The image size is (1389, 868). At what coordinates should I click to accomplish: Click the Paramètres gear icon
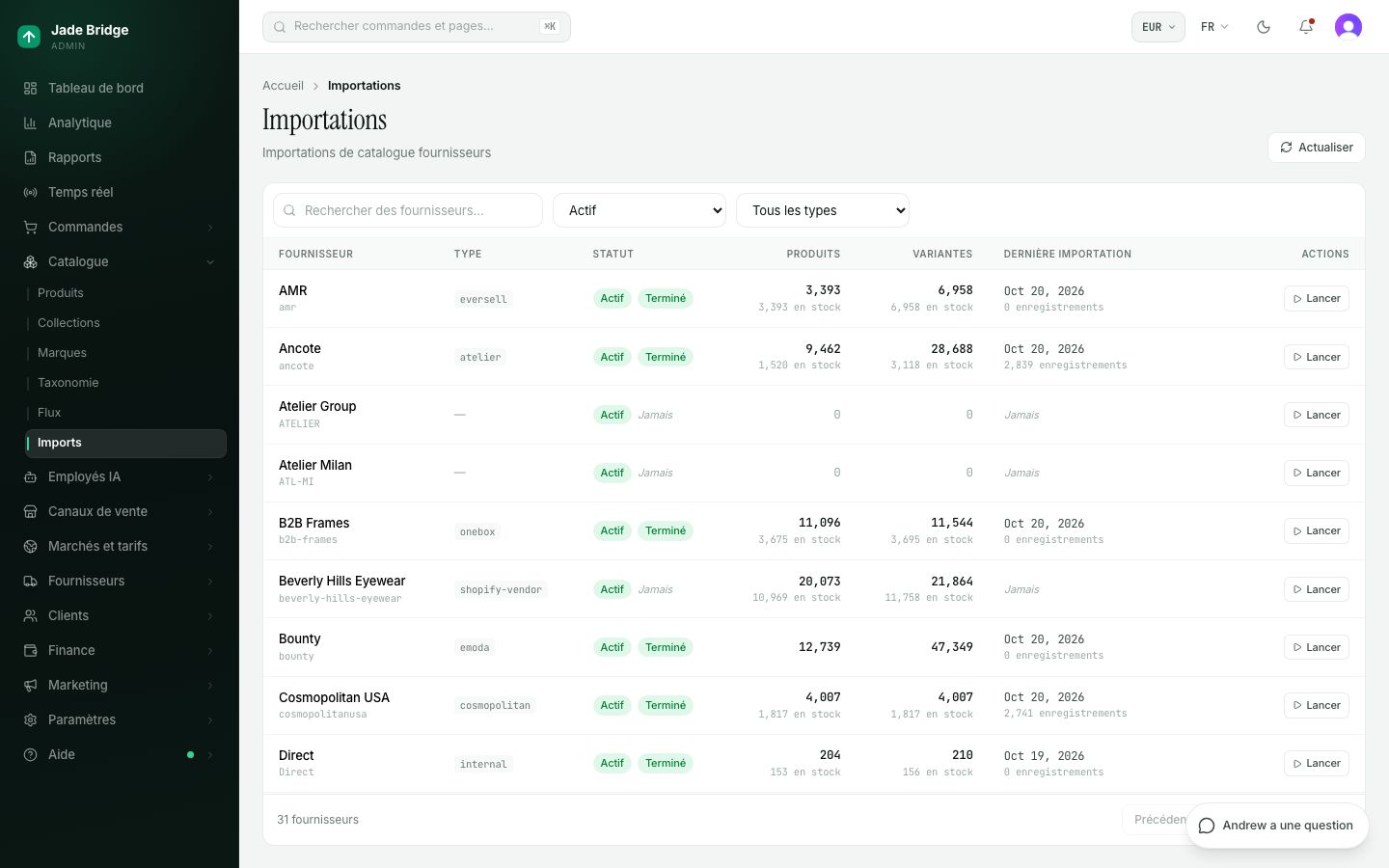point(30,719)
